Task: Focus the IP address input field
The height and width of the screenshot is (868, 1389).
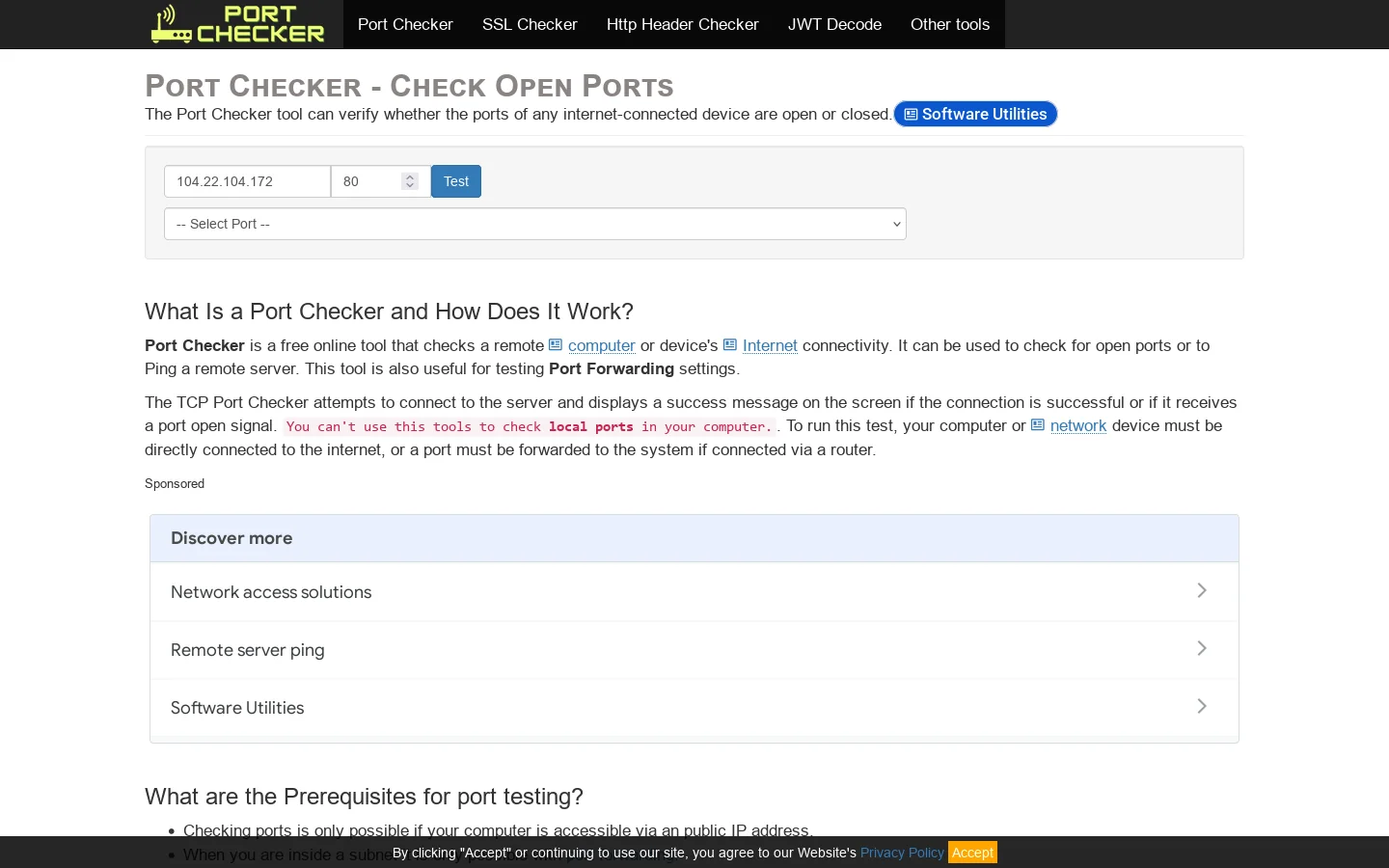Action: [247, 181]
